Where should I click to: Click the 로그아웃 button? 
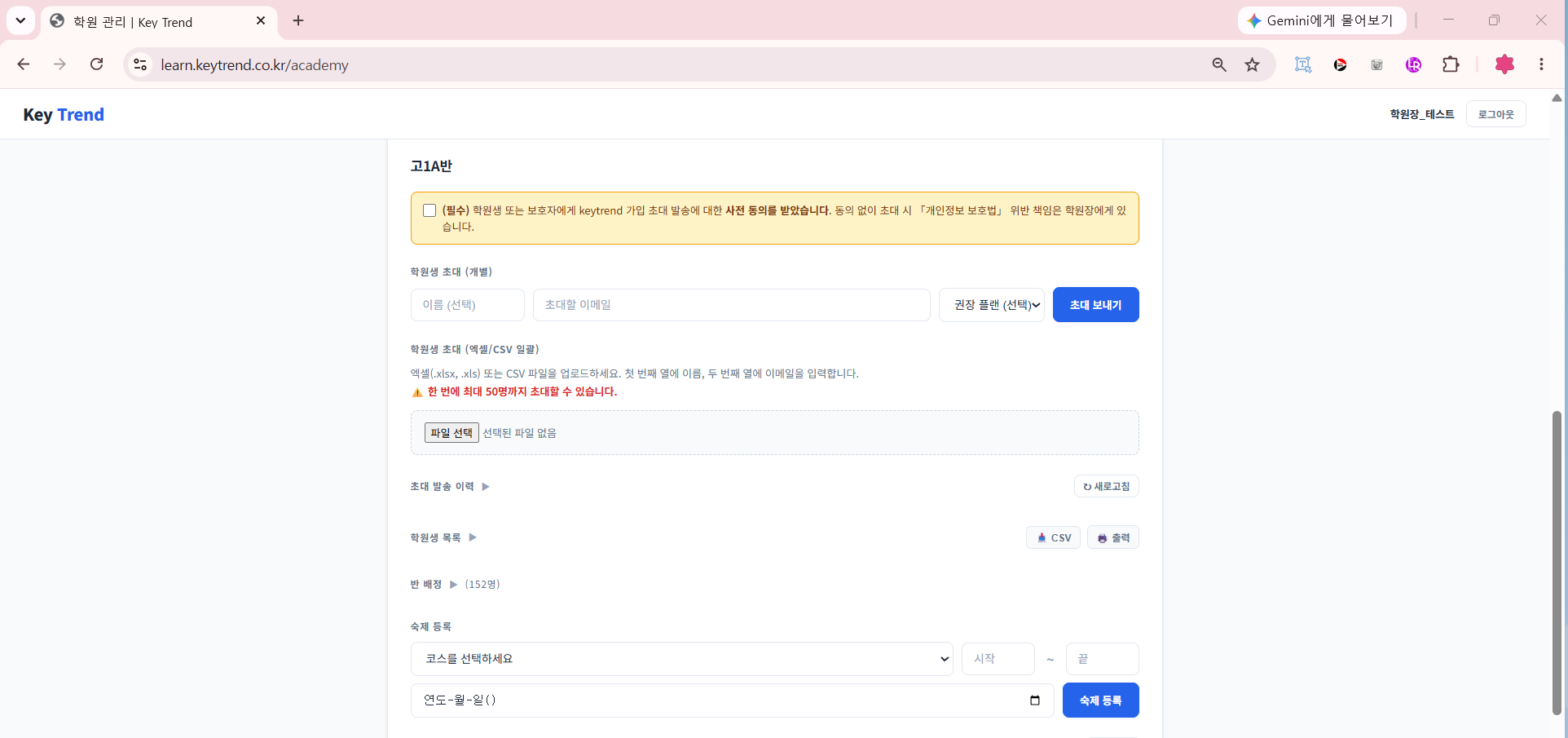click(x=1496, y=114)
